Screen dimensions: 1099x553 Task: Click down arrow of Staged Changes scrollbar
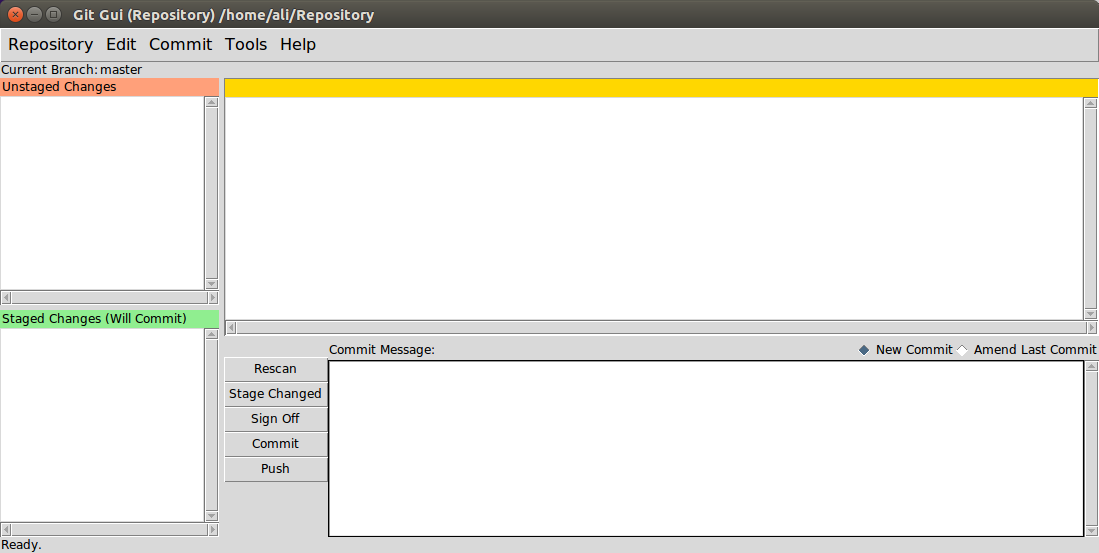(212, 516)
